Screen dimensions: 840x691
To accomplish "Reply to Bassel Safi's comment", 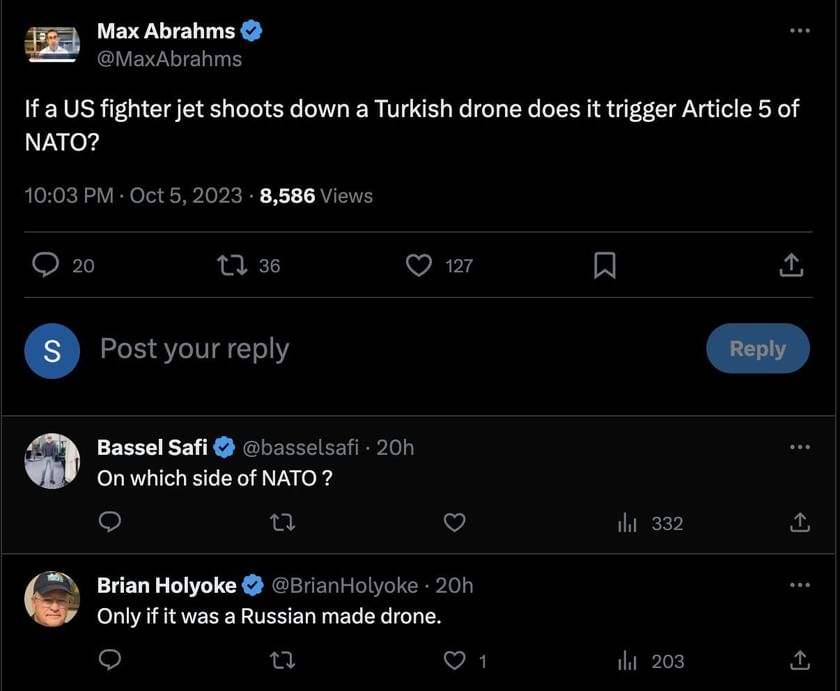I will point(111,523).
